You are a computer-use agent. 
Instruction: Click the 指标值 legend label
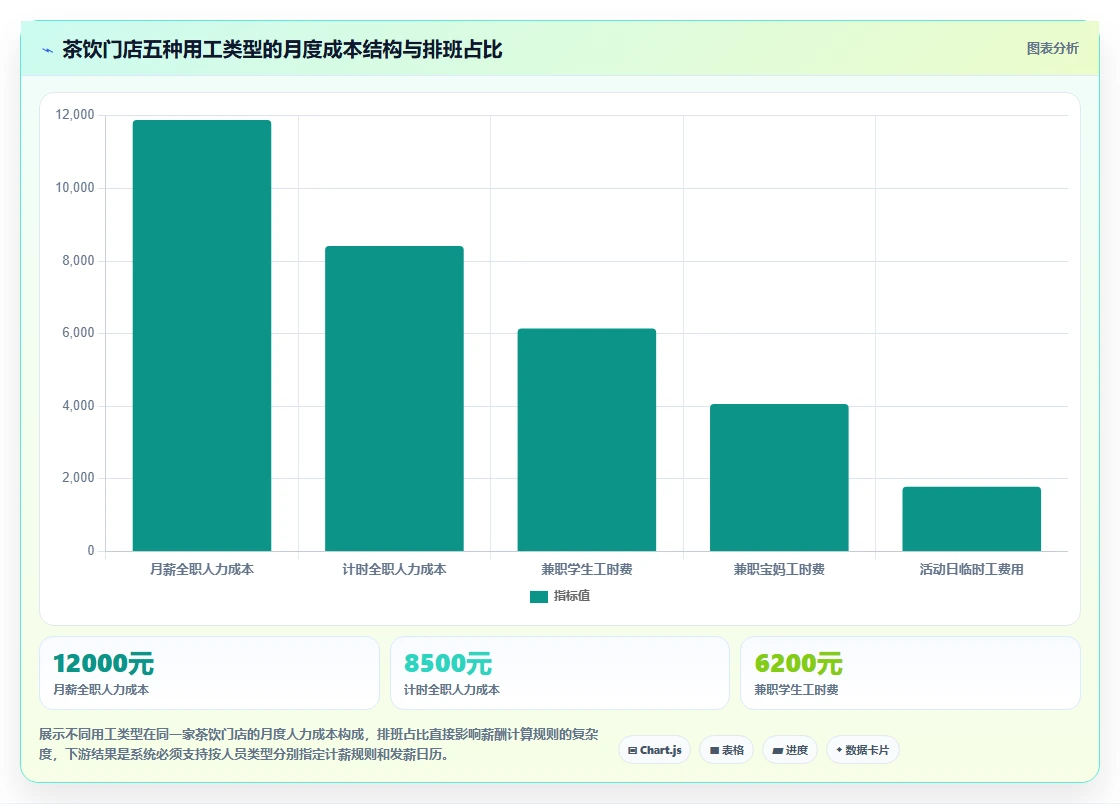pos(571,596)
